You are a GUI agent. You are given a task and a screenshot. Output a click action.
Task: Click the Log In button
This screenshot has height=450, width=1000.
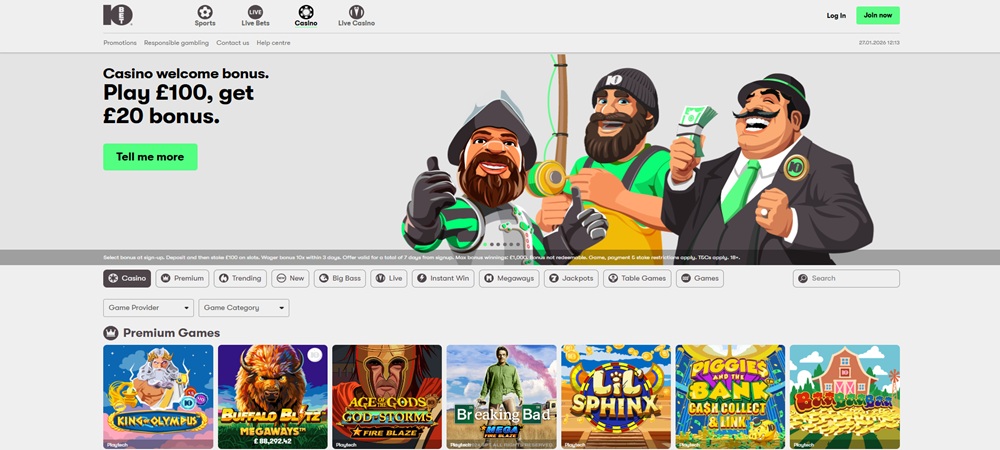(836, 15)
